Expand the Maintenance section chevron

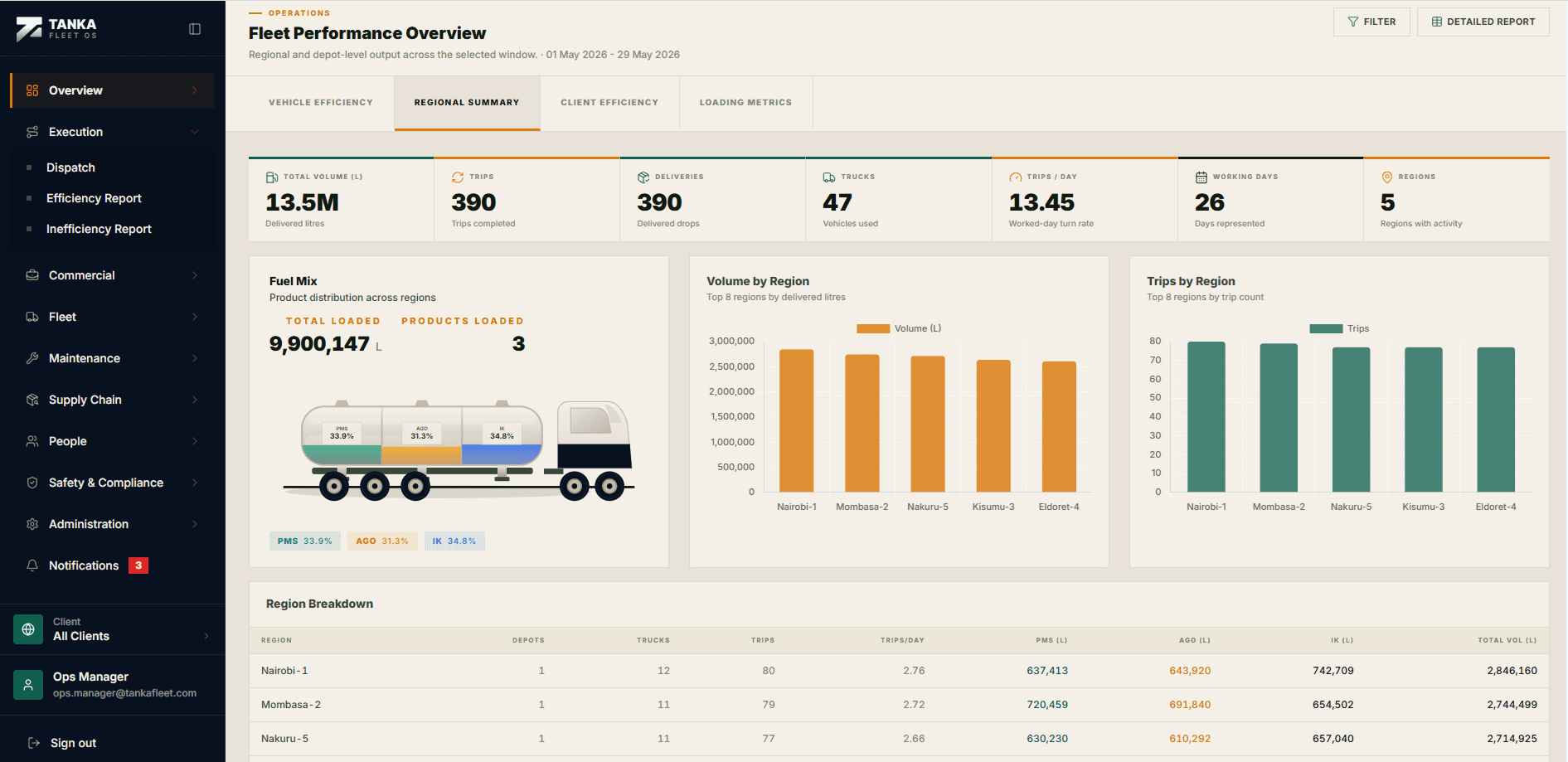(195, 358)
